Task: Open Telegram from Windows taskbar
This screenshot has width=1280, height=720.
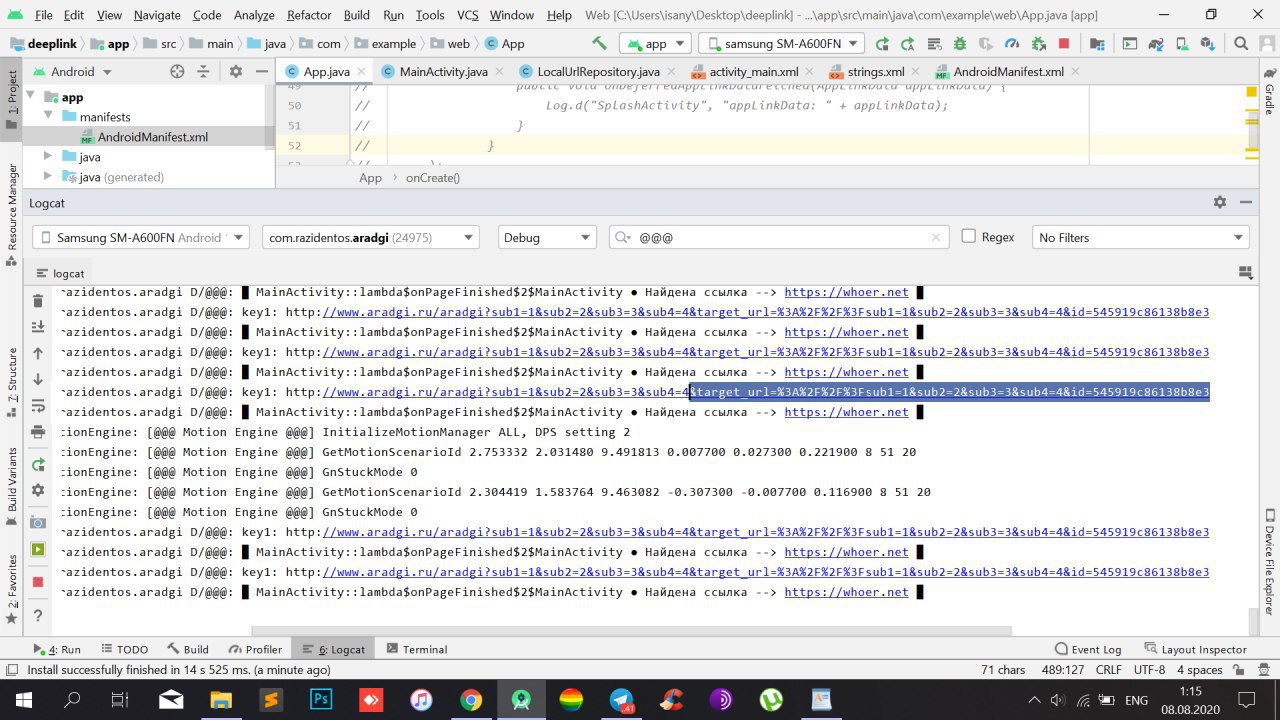Action: [x=621, y=700]
